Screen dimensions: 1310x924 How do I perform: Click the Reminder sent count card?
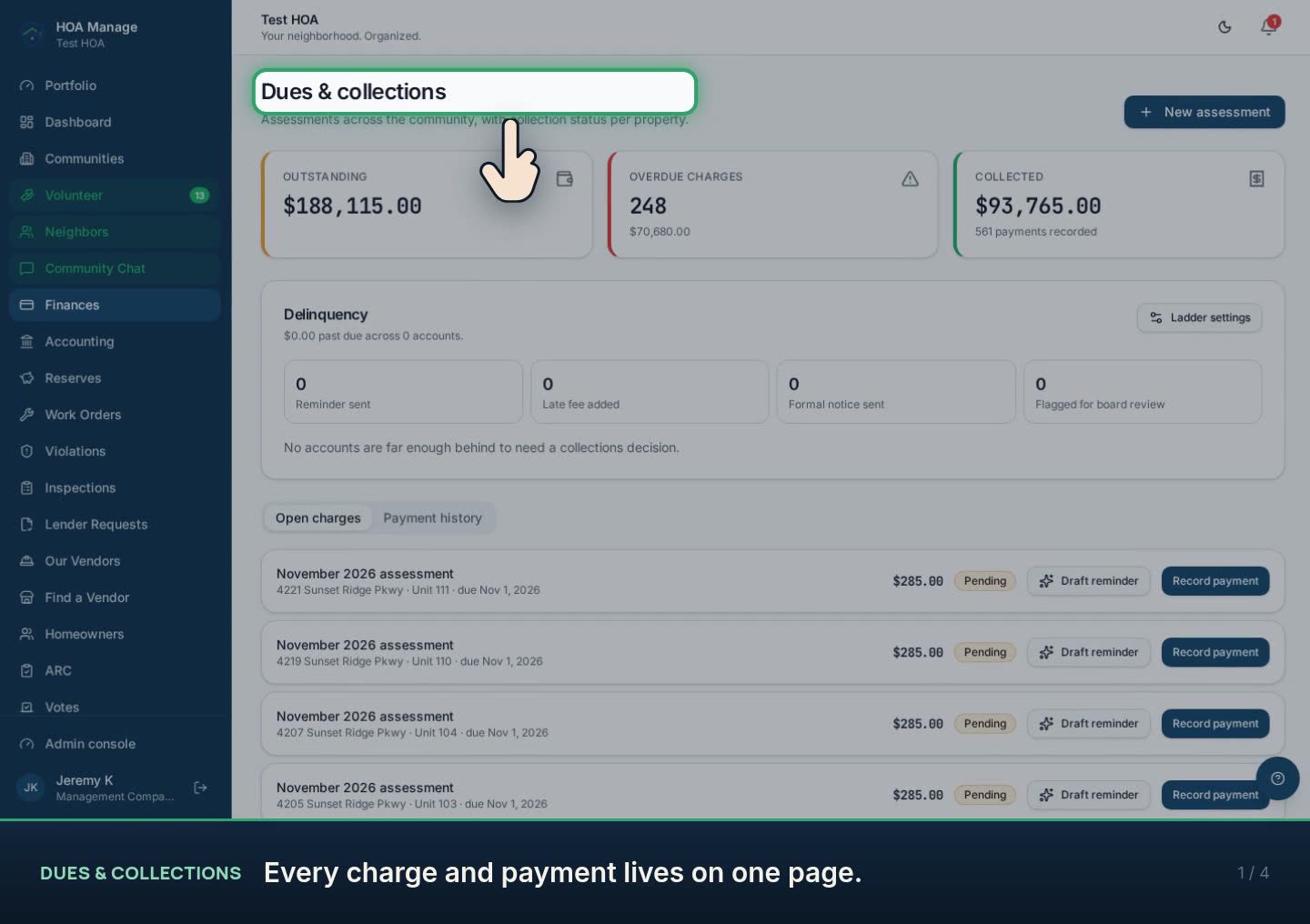coord(403,392)
